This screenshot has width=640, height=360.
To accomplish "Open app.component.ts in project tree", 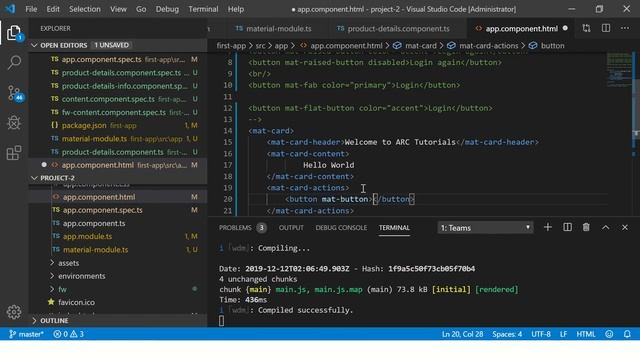I will [118, 223].
